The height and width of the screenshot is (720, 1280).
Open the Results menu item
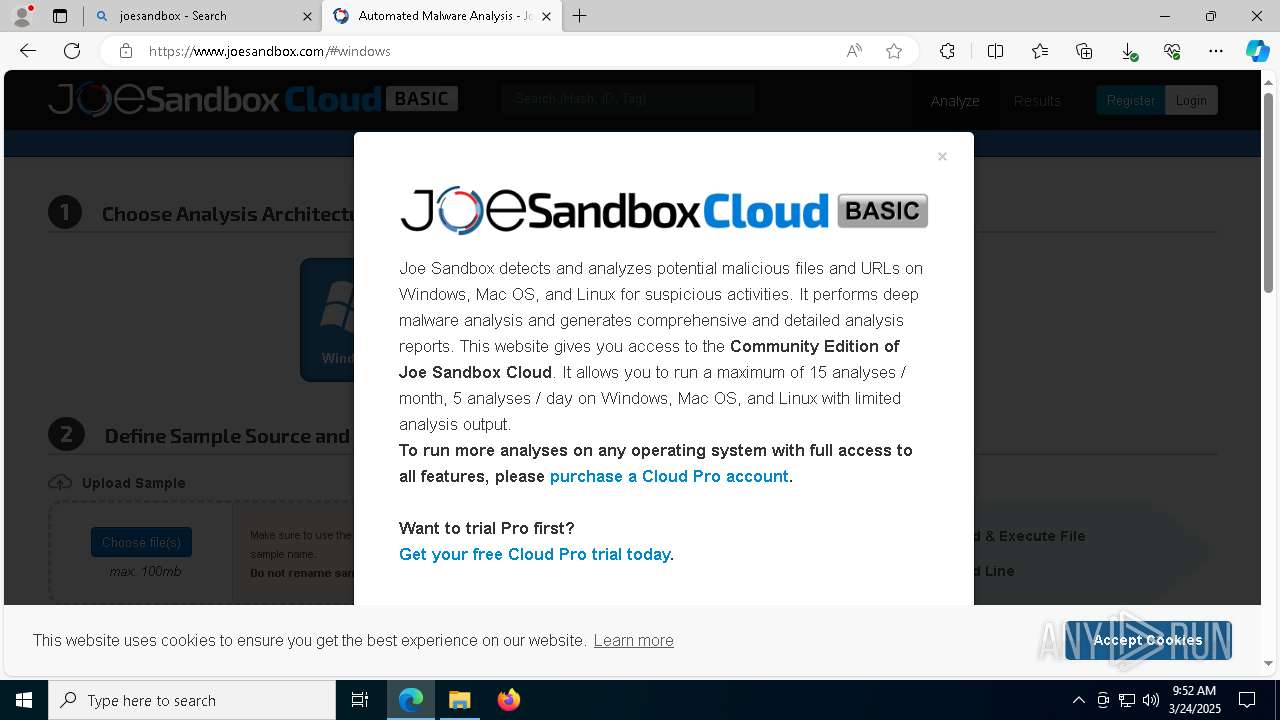[x=1037, y=100]
